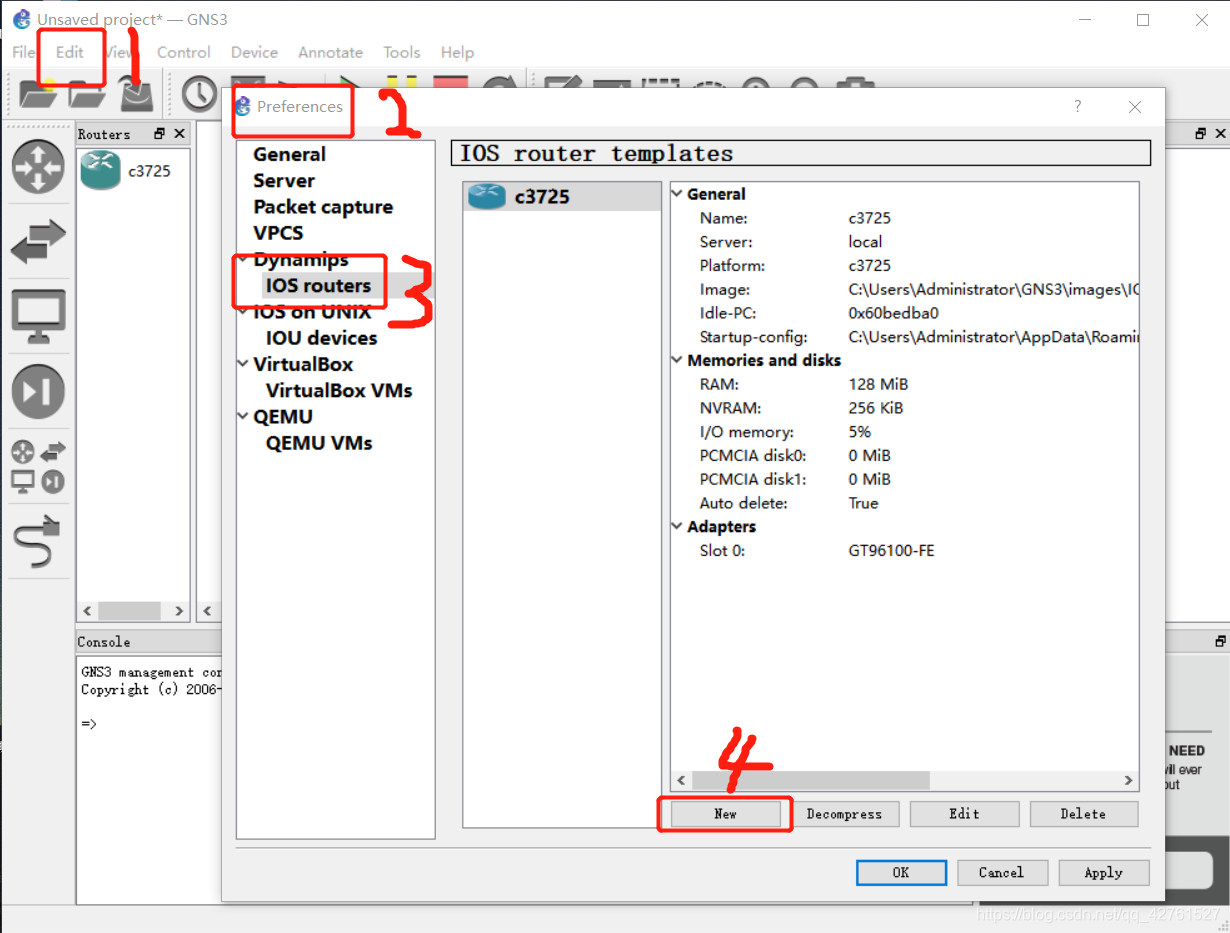Click the Open project folder icon
Image resolution: width=1230 pixels, height=933 pixels.
click(87, 93)
